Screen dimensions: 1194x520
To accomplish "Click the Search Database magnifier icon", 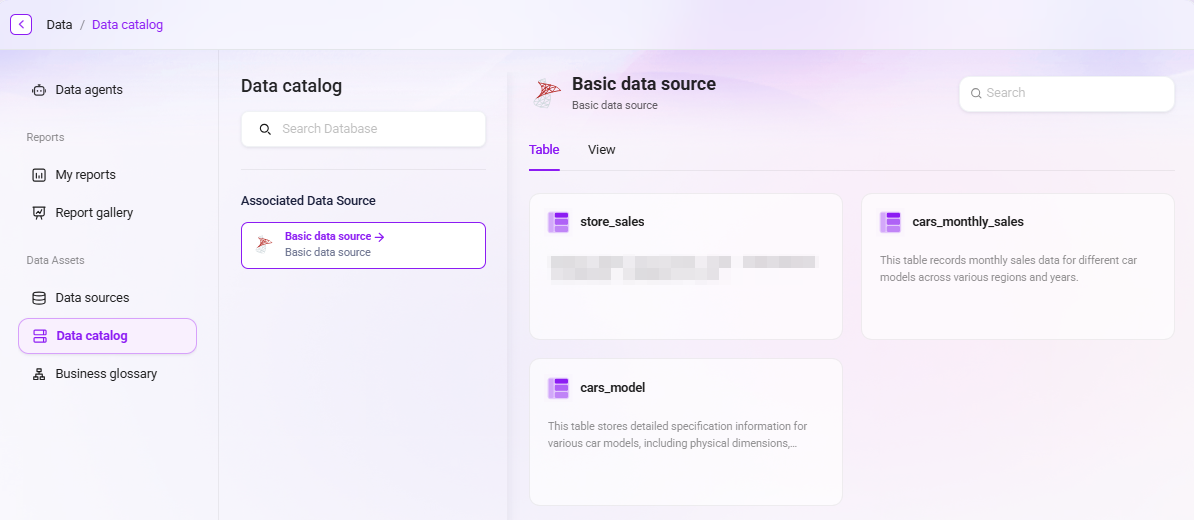I will (265, 129).
